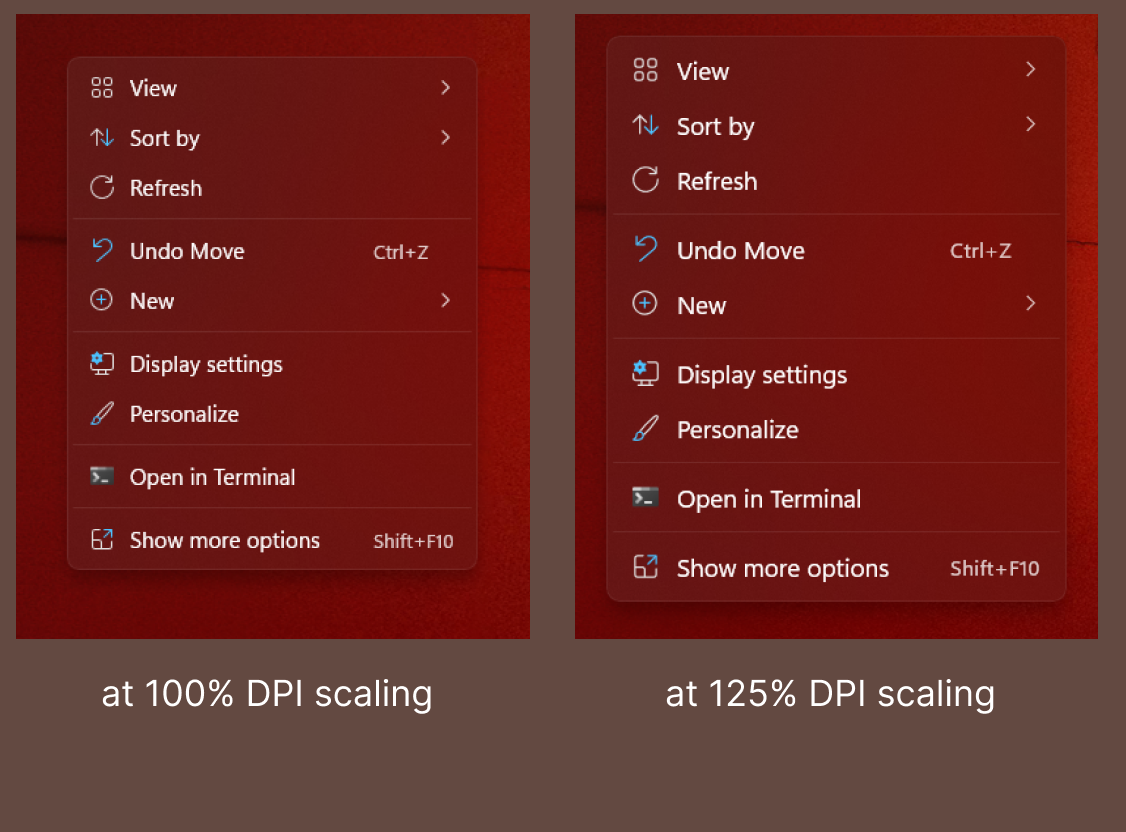Image resolution: width=1126 pixels, height=832 pixels.
Task: Expand the Sort by submenu chevron in the 100% menu
Action: click(446, 137)
